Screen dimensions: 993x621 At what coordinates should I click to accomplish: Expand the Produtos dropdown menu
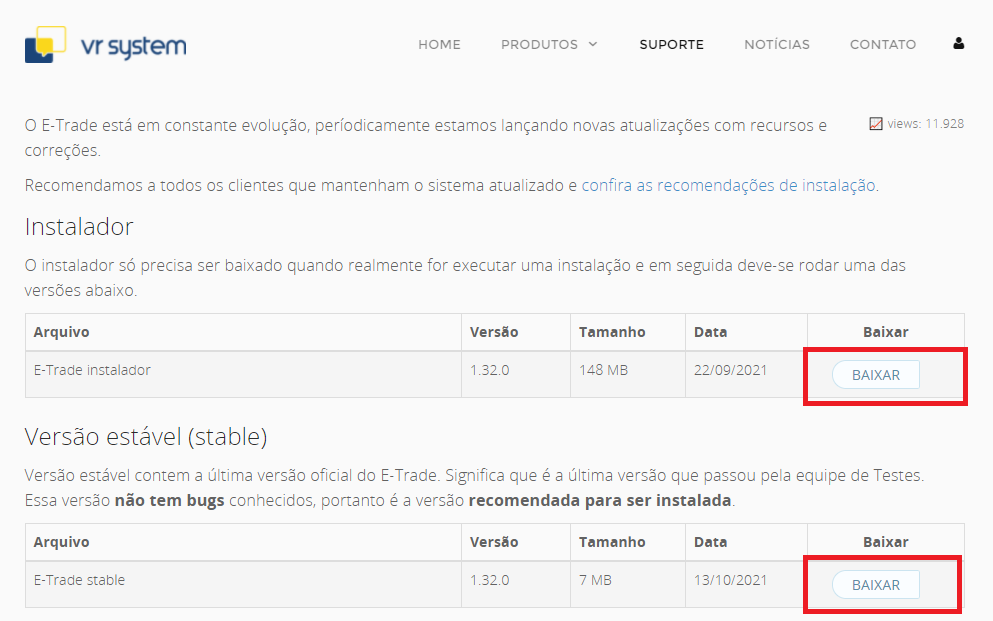coord(549,44)
